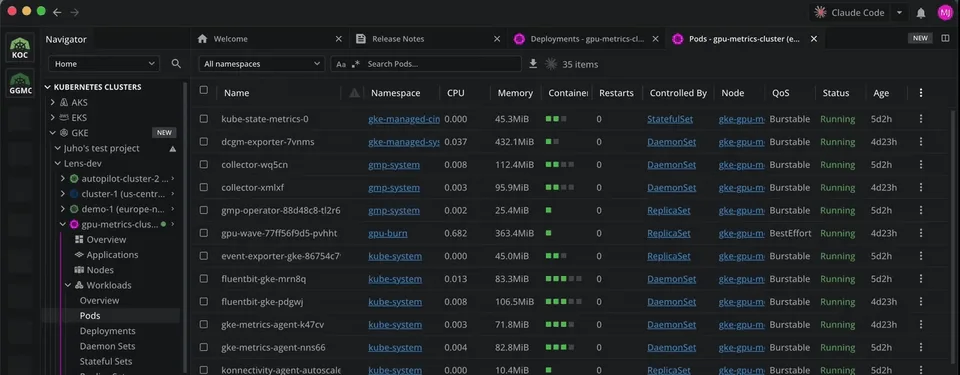Download the pods list
This screenshot has width=960, height=375.
[x=533, y=64]
